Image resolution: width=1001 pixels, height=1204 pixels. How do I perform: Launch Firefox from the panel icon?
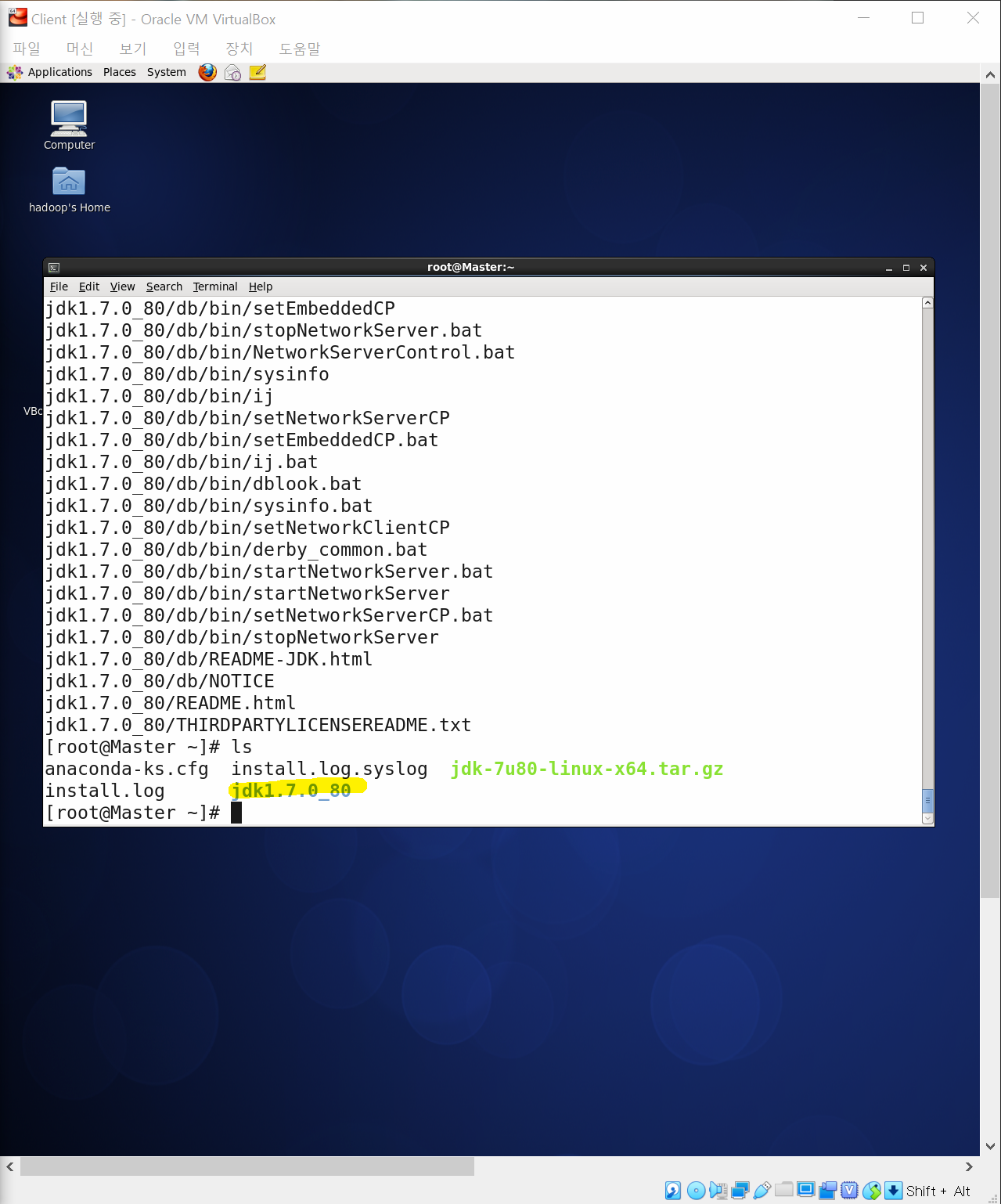tap(207, 72)
